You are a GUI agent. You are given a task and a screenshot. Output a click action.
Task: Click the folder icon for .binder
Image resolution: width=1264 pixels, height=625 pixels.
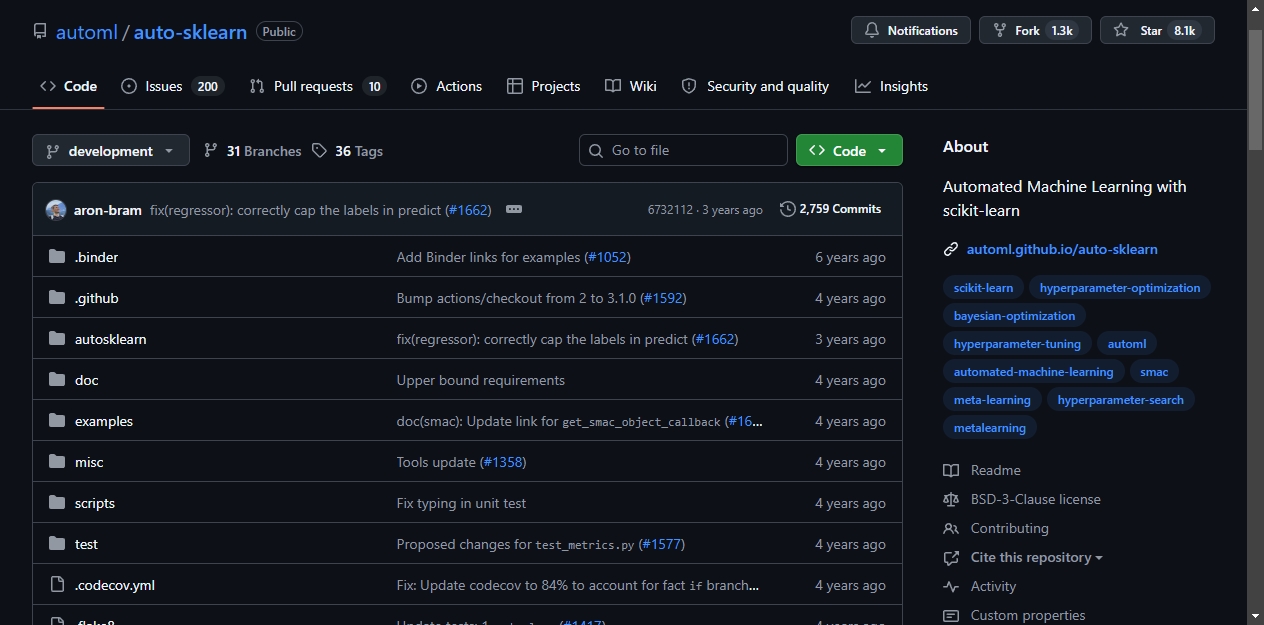[x=57, y=257]
